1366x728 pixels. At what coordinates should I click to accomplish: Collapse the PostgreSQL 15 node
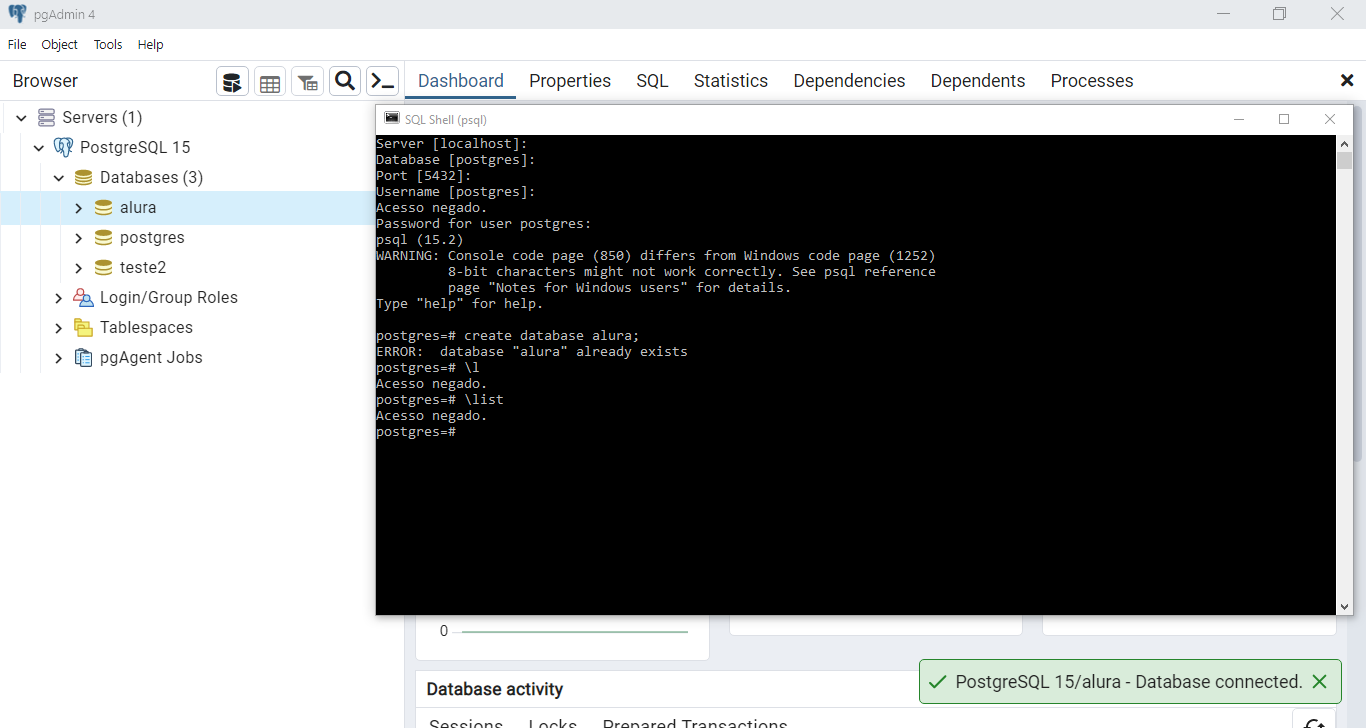click(39, 148)
